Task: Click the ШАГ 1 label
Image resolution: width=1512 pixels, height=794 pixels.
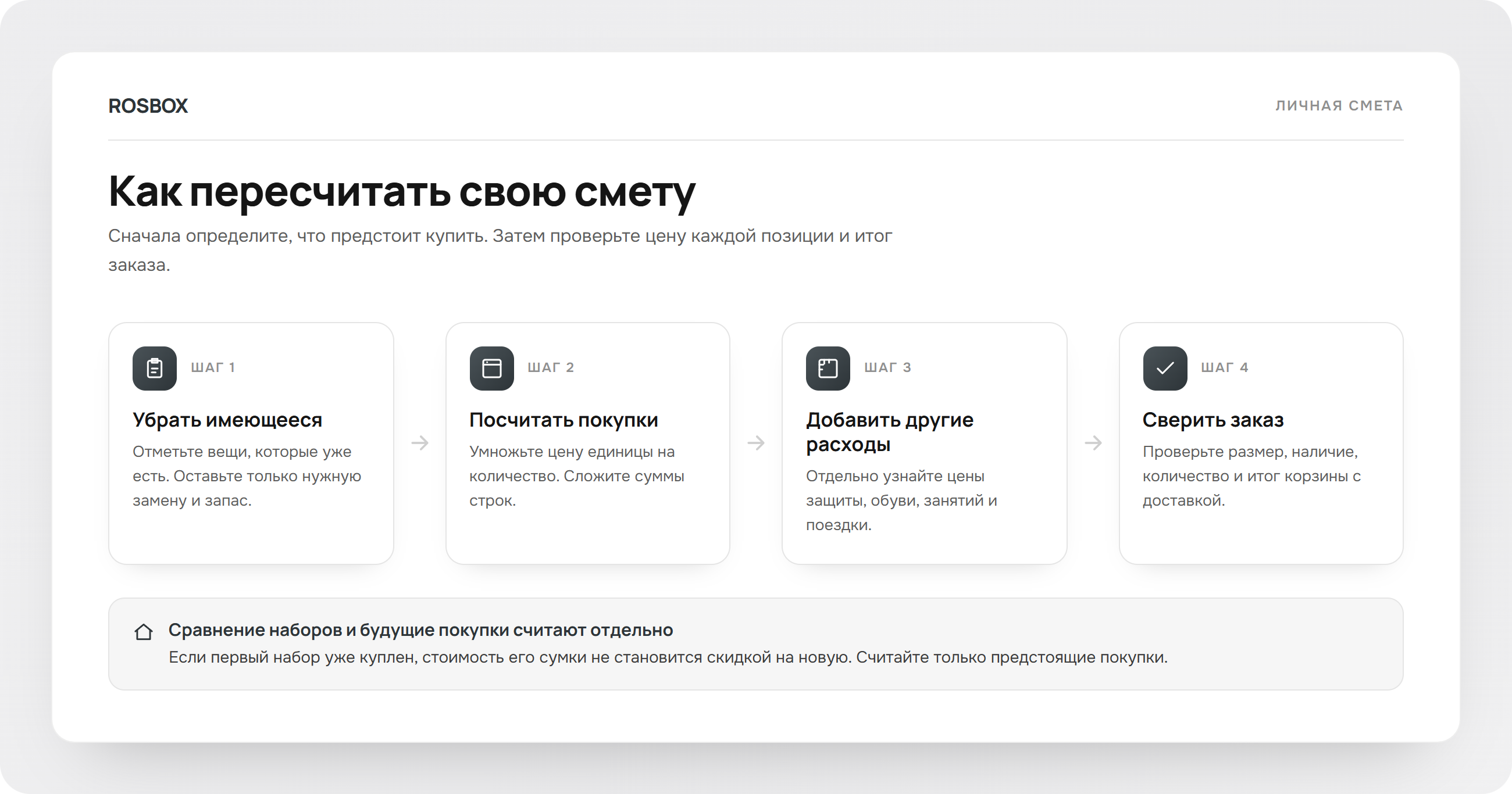Action: click(212, 367)
